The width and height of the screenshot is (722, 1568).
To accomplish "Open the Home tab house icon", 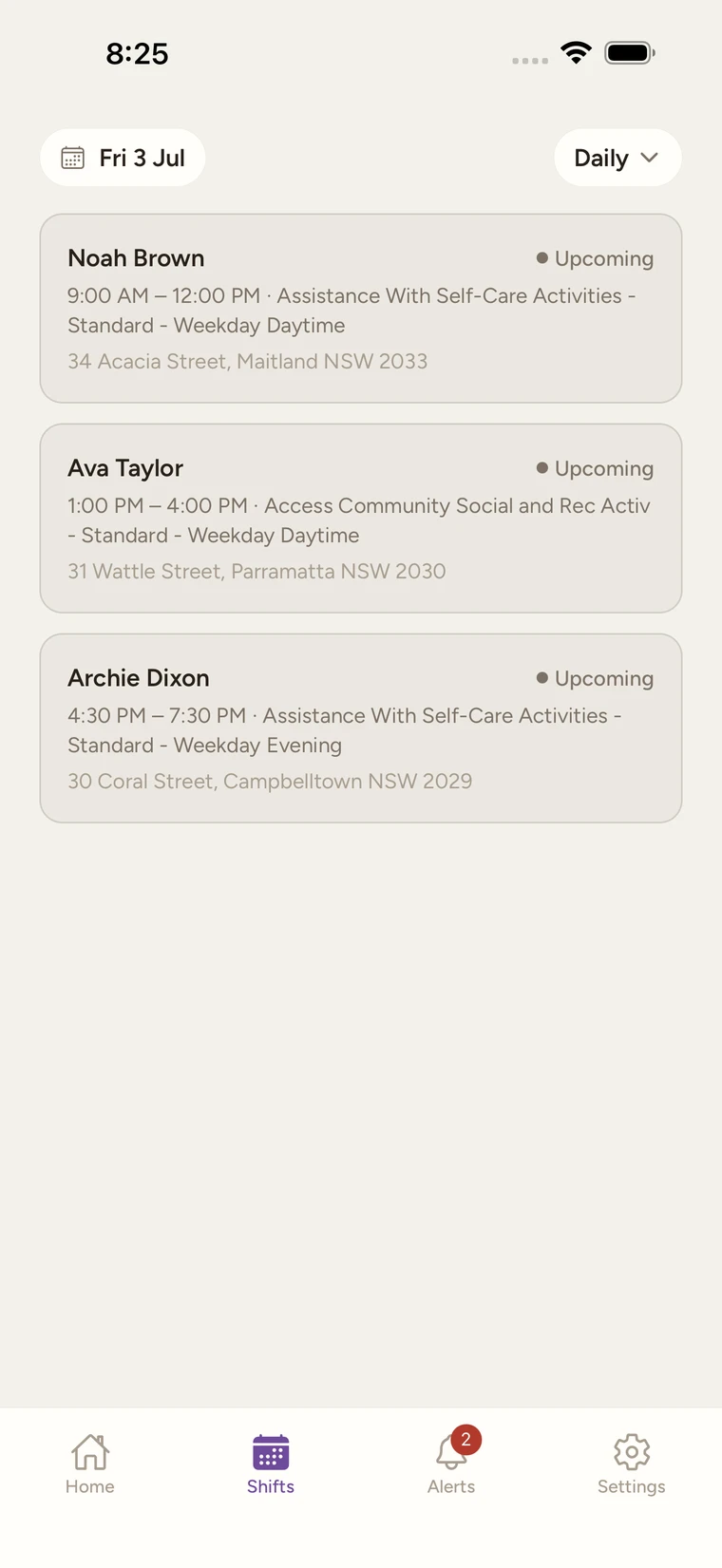I will point(90,1451).
